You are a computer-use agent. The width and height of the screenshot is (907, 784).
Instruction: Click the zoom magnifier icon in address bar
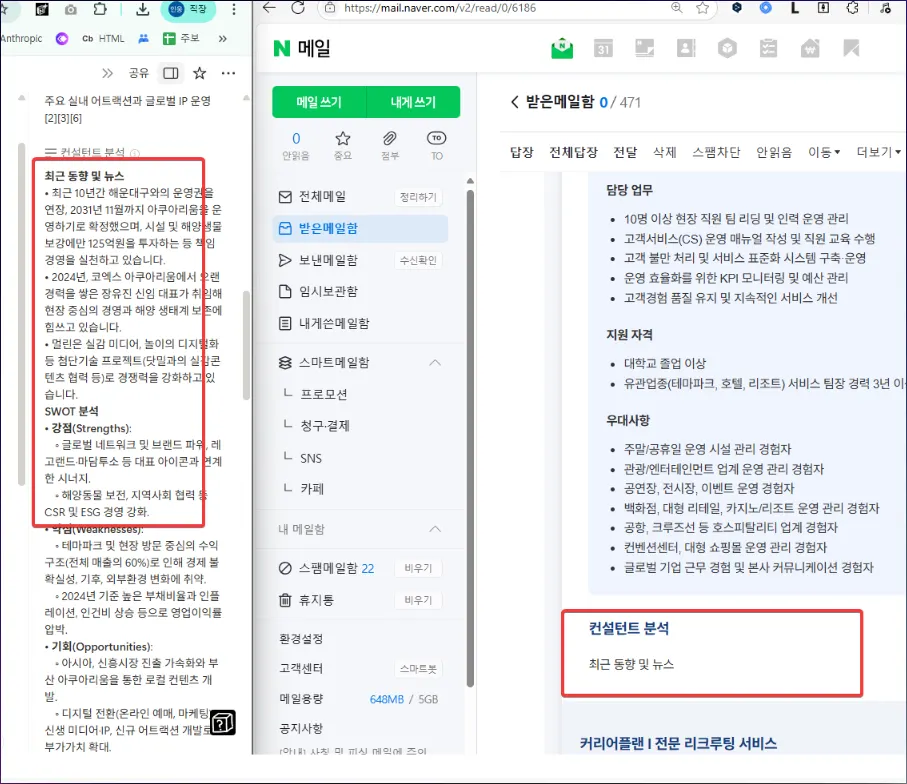[676, 8]
